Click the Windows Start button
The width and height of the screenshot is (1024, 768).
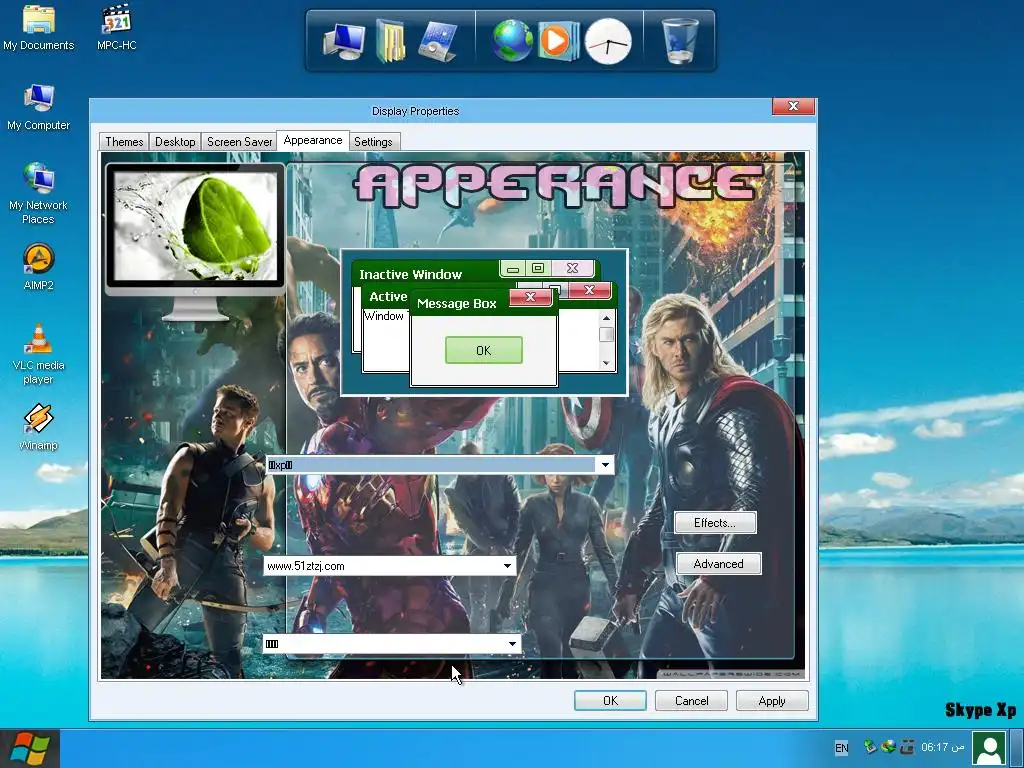29,749
